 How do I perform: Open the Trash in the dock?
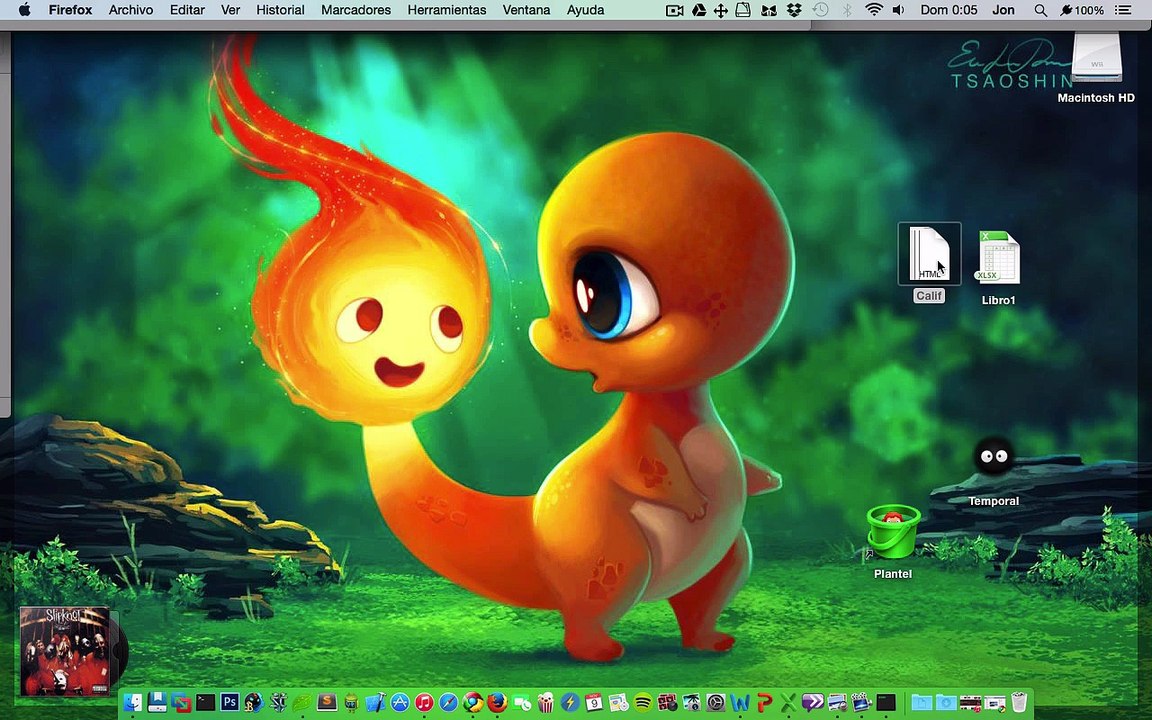tap(1019, 702)
